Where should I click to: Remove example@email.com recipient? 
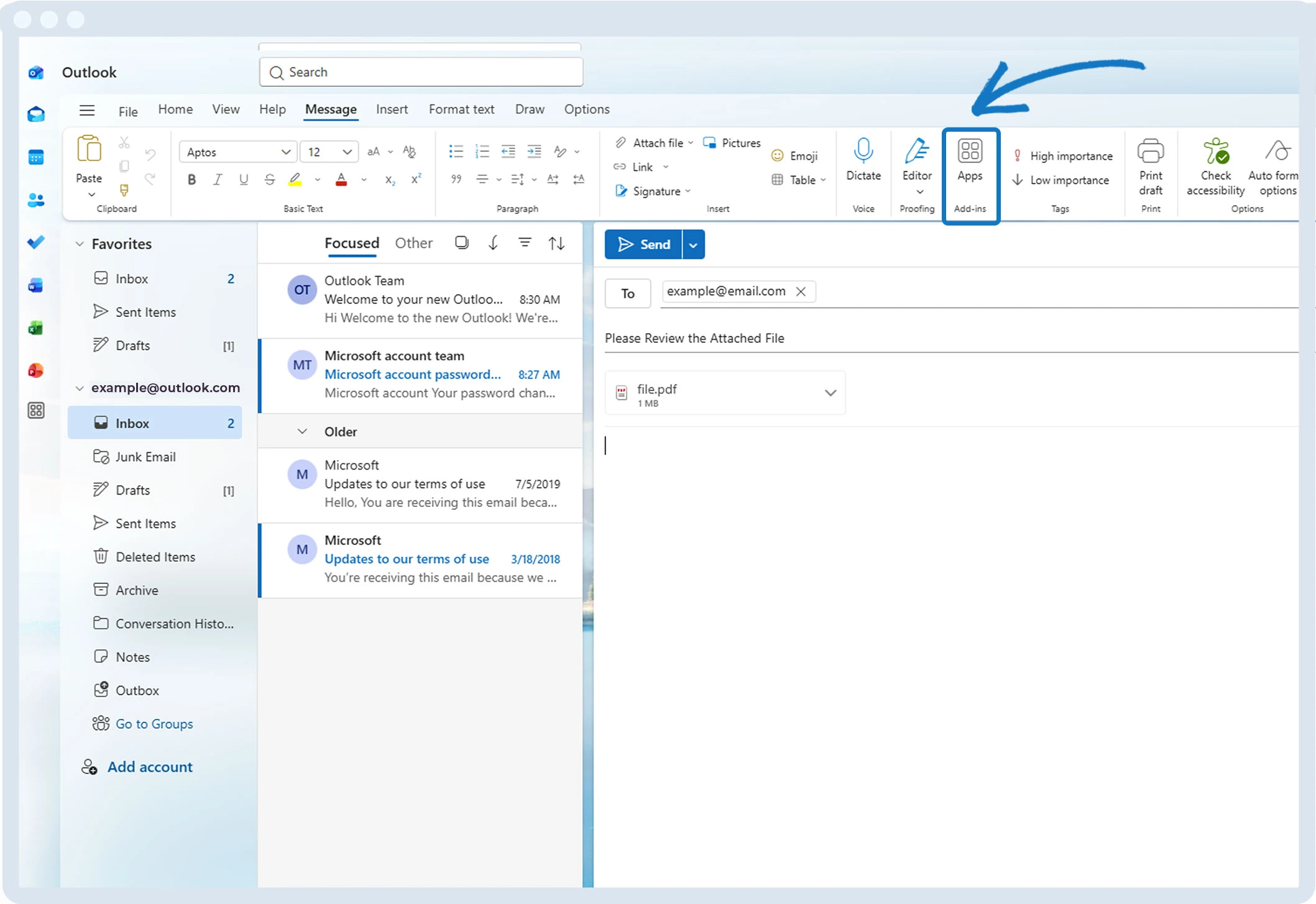click(x=801, y=291)
